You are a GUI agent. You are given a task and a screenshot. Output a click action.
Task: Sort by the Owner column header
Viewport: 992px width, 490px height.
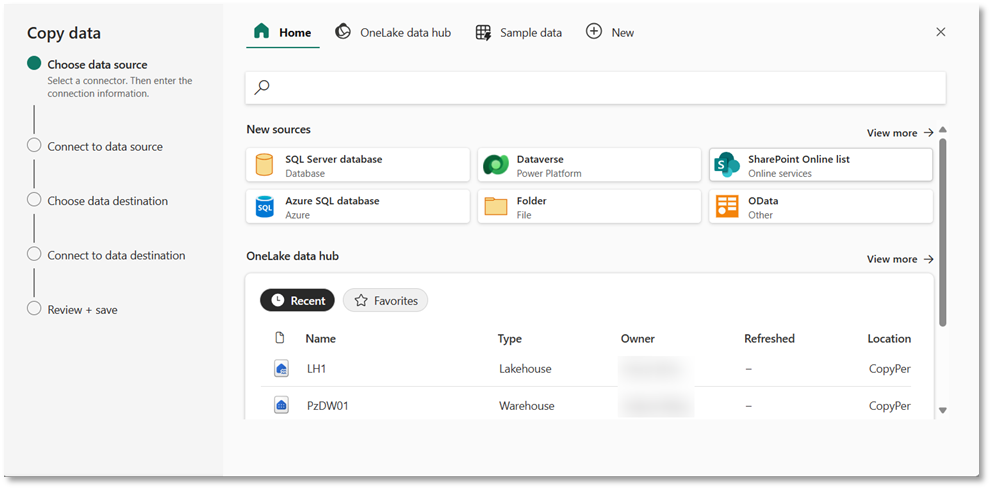[x=638, y=338]
